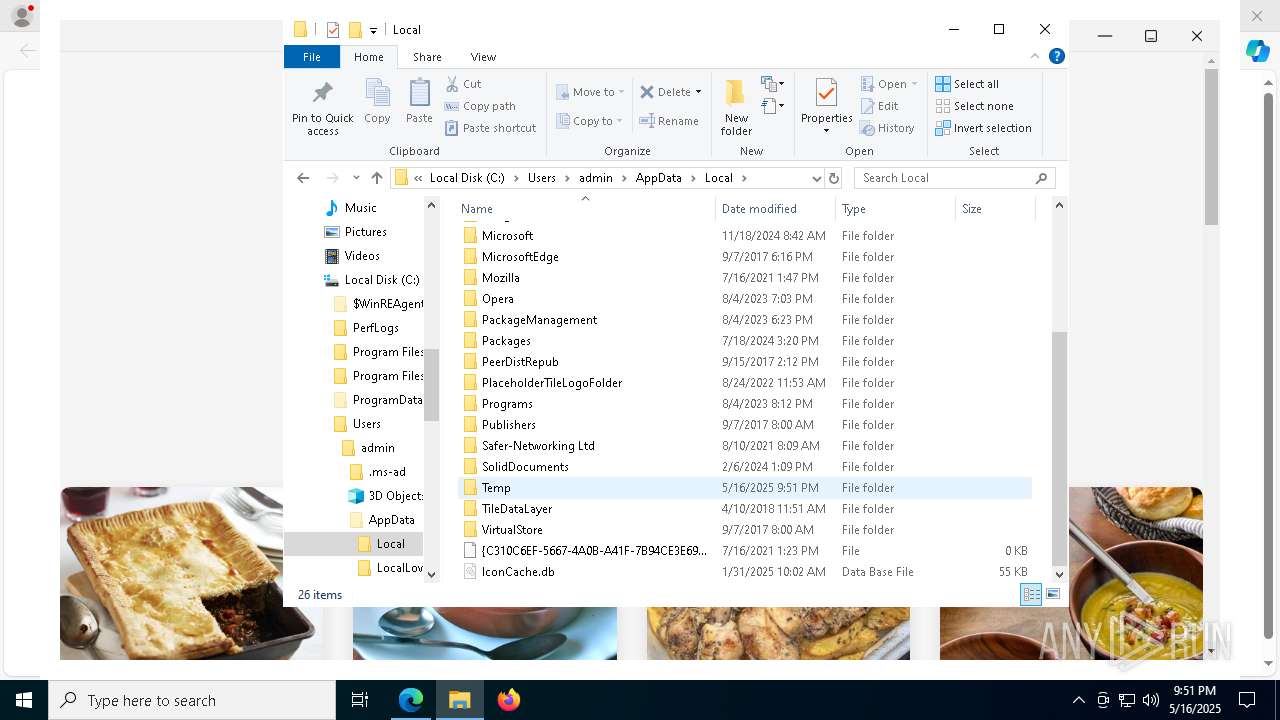
Task: Open Firefox from taskbar
Action: pos(508,700)
